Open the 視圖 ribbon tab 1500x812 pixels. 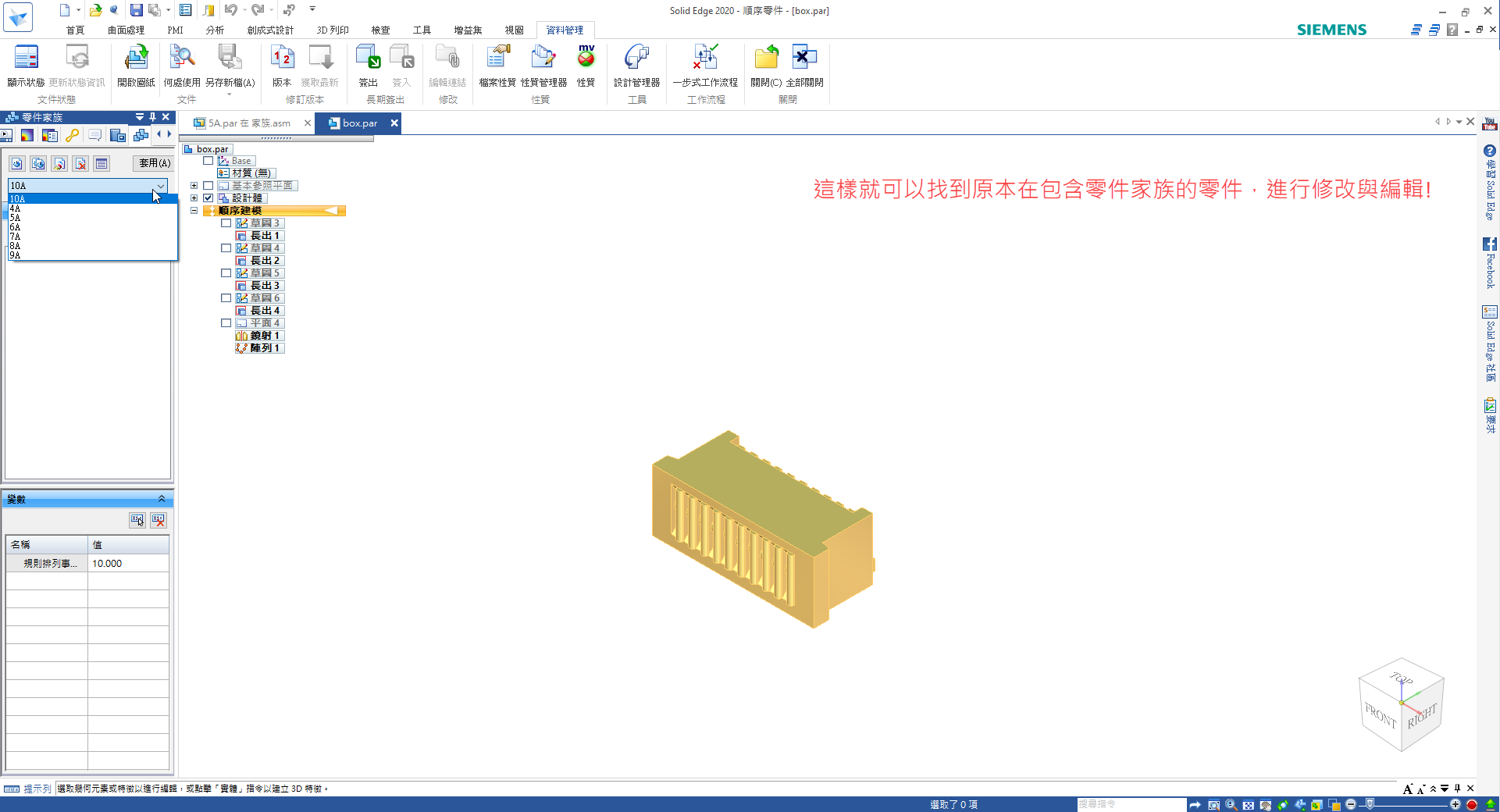[514, 30]
